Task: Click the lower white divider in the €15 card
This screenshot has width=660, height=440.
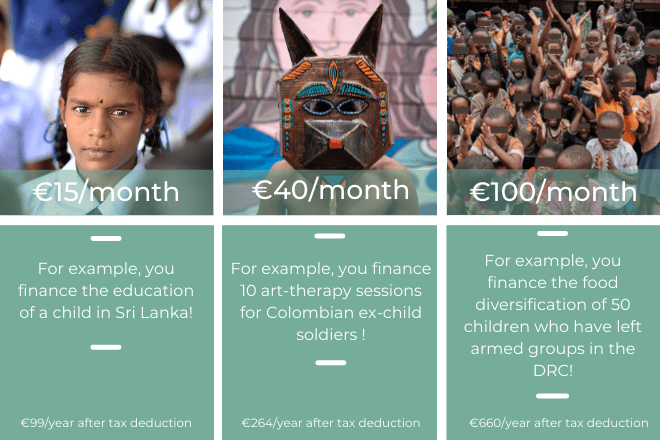Action: [x=106, y=347]
